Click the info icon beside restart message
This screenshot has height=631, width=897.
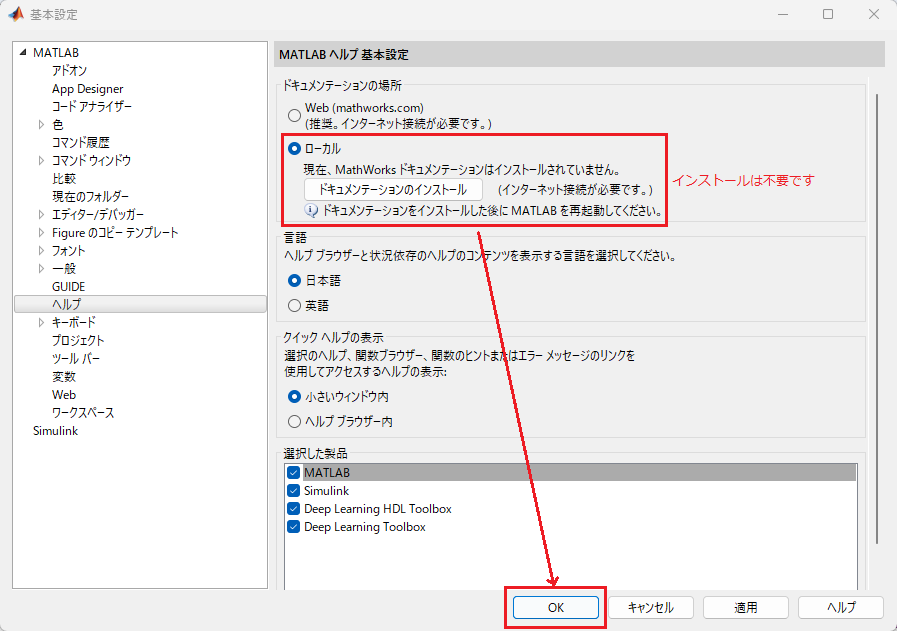(311, 211)
